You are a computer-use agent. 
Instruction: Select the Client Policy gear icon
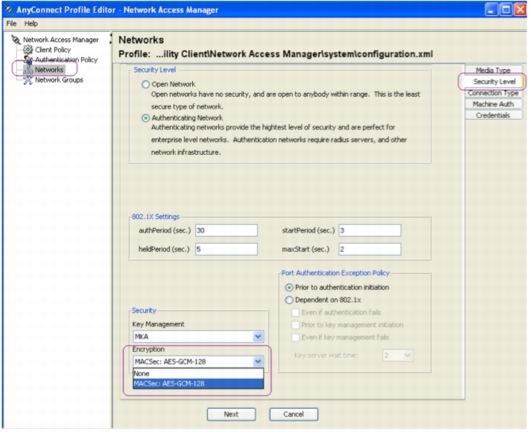(x=28, y=50)
